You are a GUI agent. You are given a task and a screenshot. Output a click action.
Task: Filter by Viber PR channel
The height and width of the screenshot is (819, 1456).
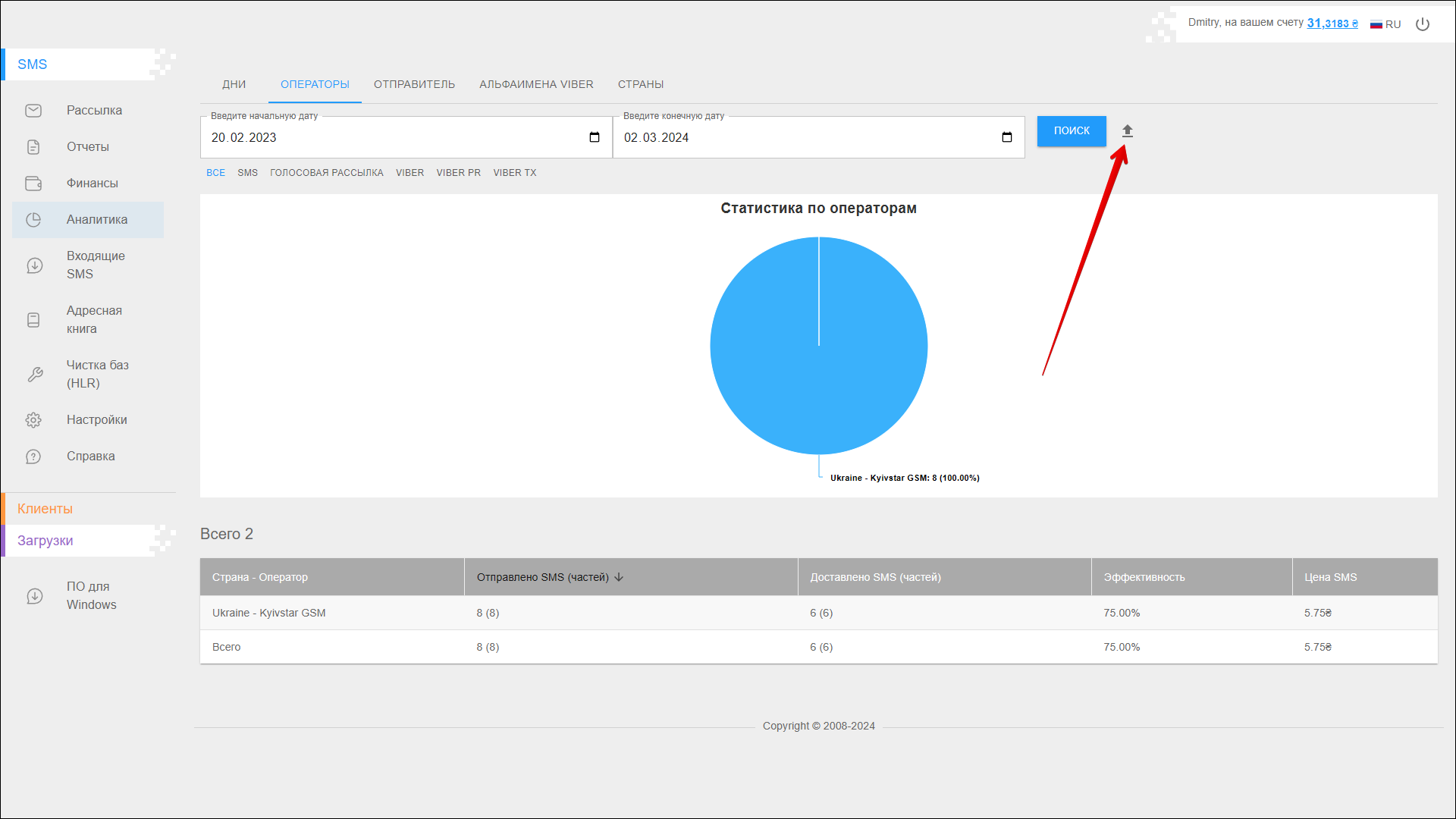(458, 173)
